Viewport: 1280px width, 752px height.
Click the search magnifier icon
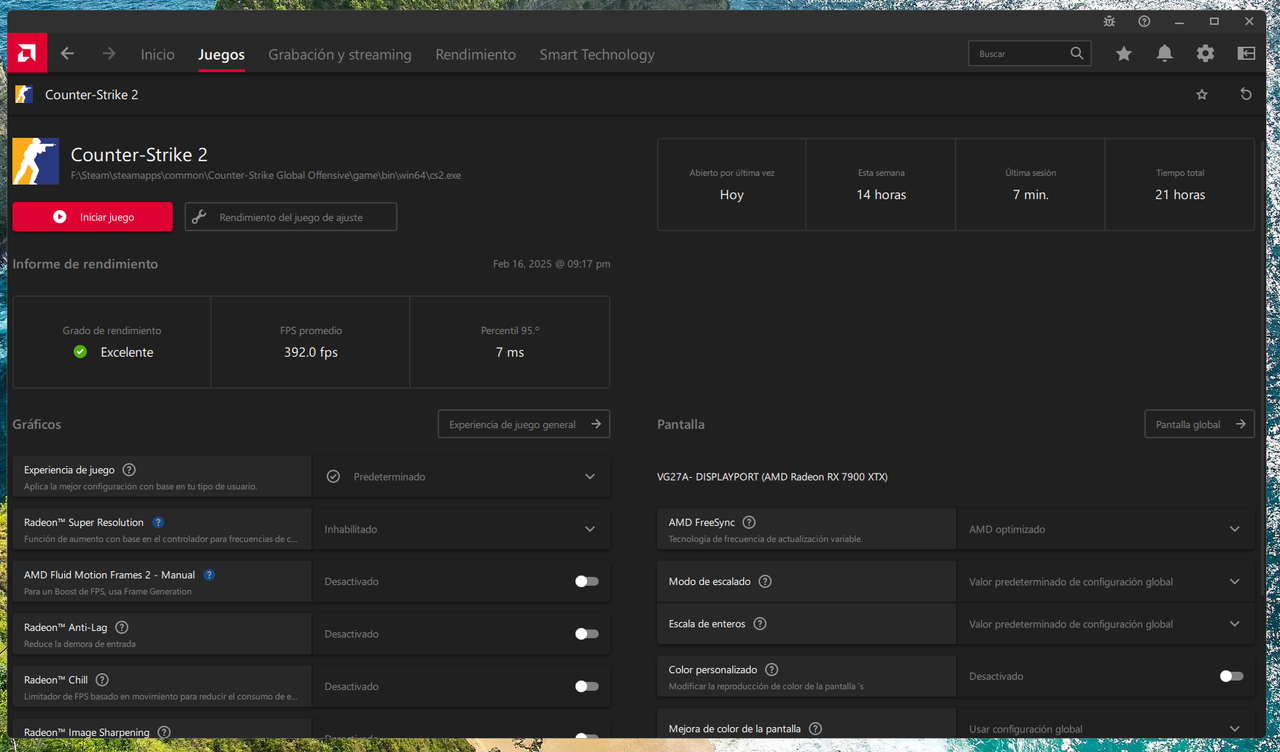[1077, 54]
